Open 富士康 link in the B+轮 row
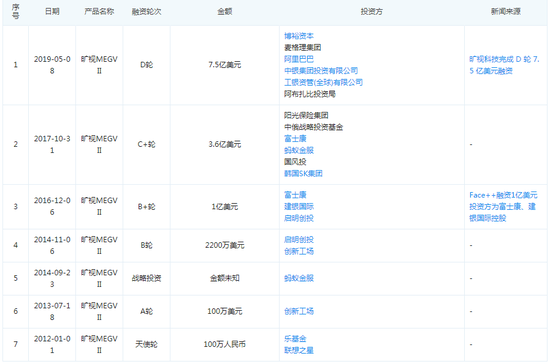This screenshot has height=364, width=550. 295,195
